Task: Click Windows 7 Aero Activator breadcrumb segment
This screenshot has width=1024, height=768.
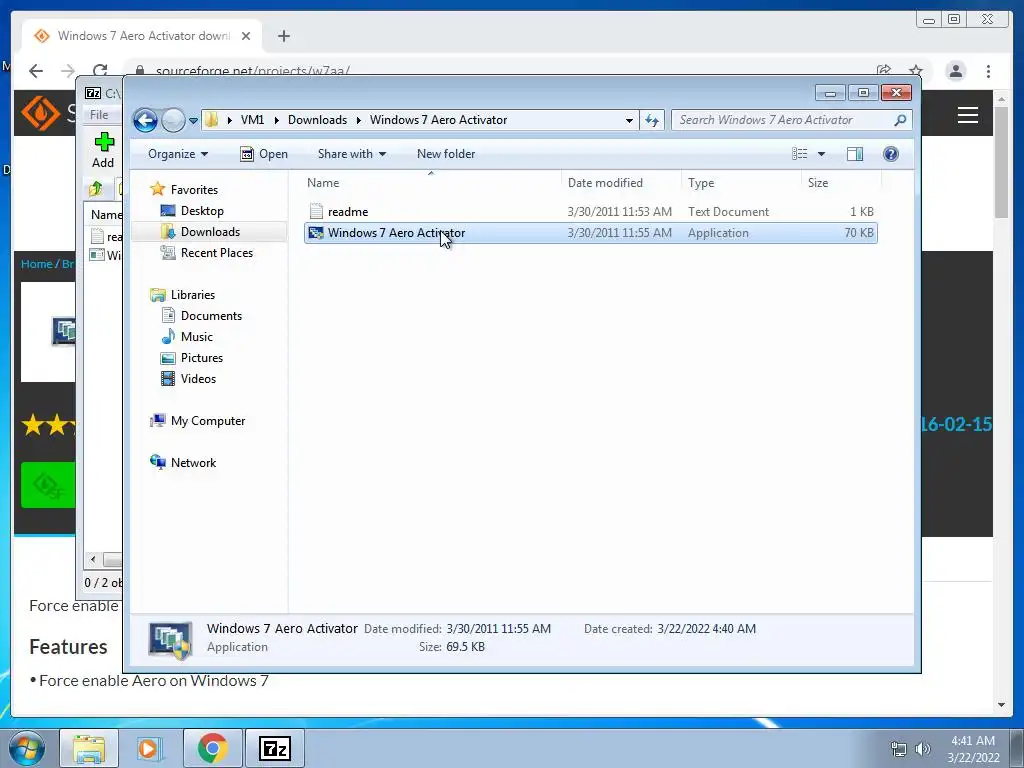Action: [438, 120]
